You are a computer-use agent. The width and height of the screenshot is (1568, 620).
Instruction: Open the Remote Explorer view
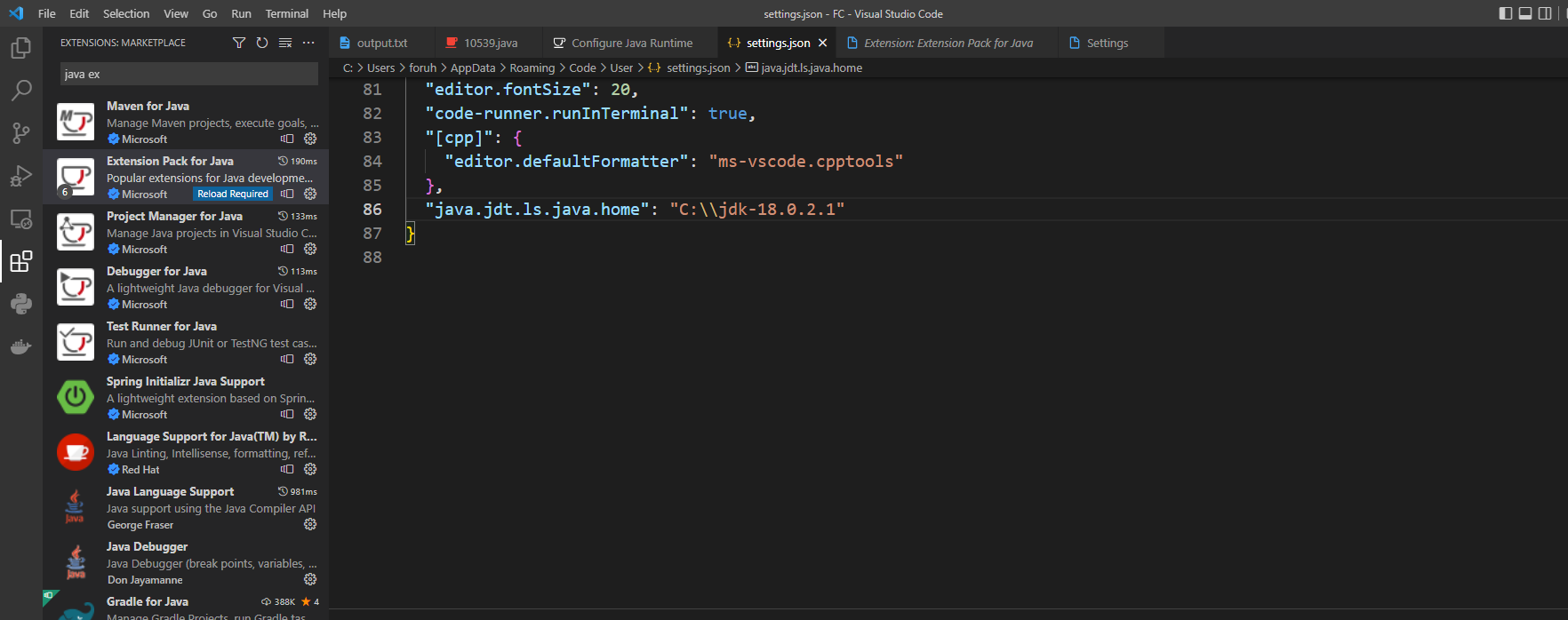(20, 219)
